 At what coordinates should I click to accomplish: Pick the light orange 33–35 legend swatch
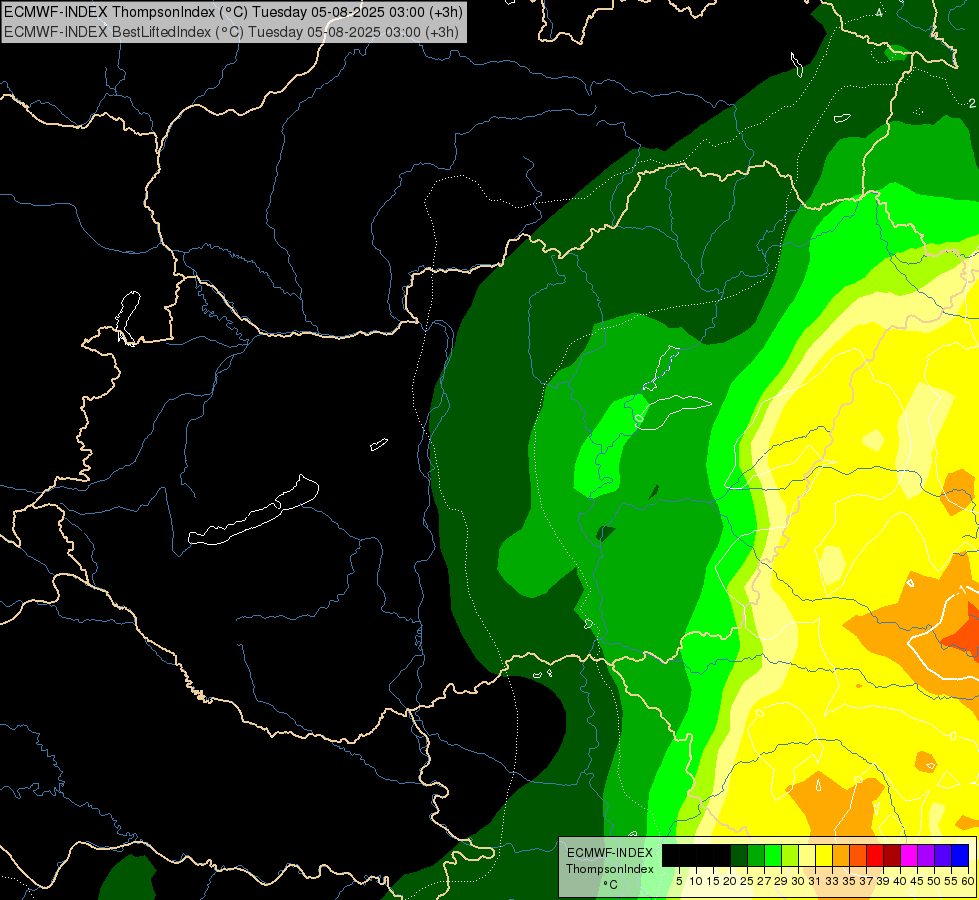(x=841, y=856)
